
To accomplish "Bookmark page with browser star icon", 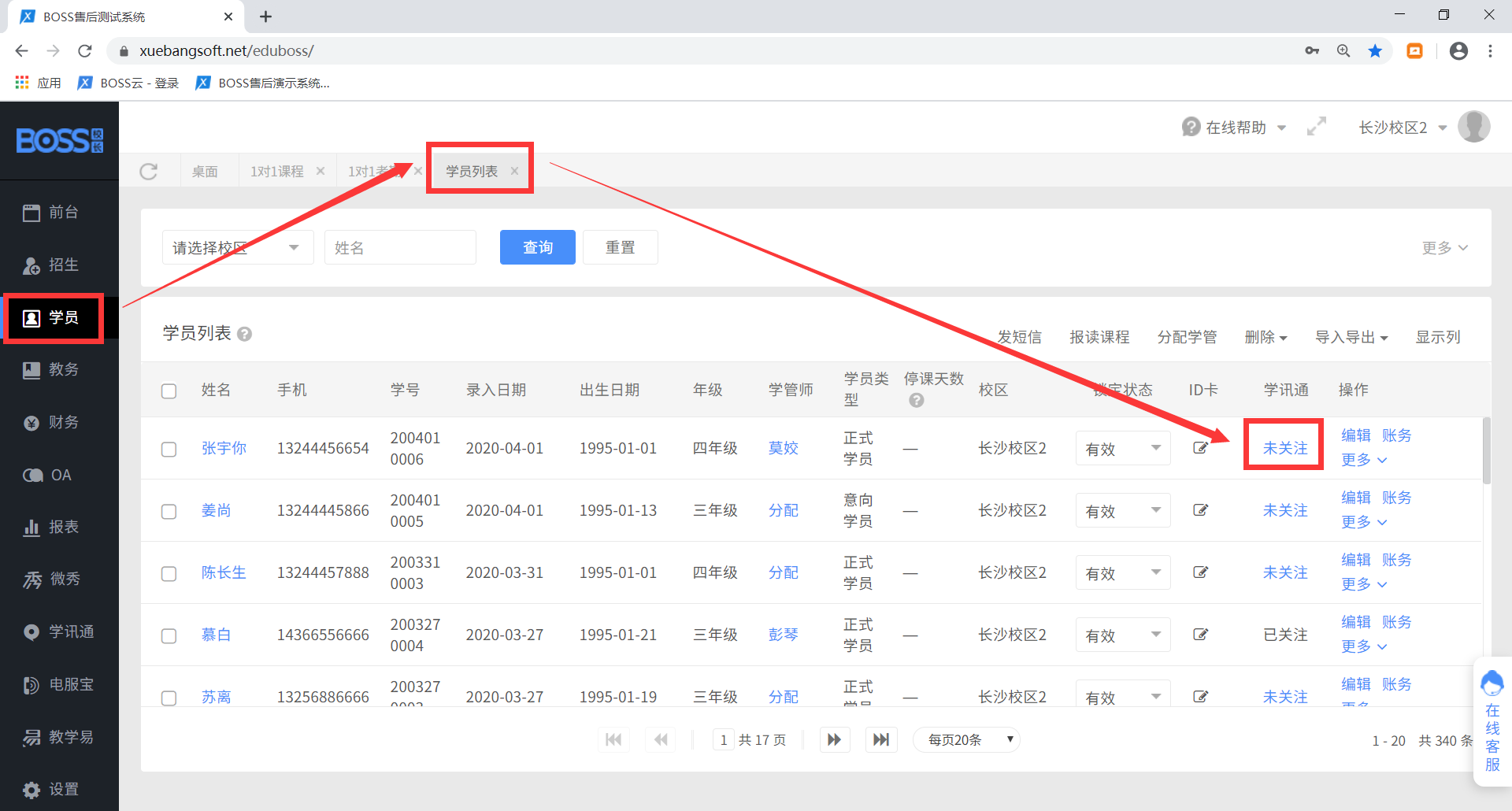I will pos(1375,51).
